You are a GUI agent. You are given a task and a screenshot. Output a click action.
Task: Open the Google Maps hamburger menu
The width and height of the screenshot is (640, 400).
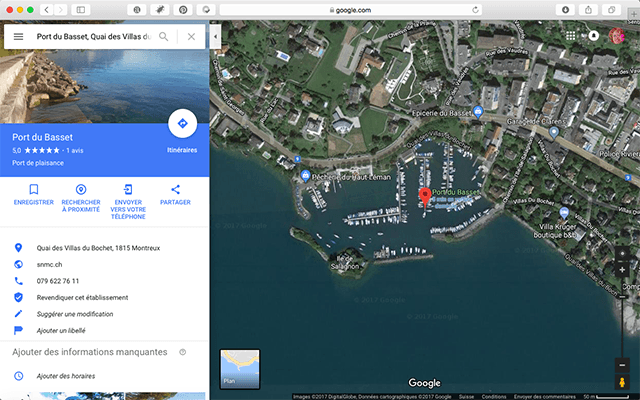click(x=18, y=37)
